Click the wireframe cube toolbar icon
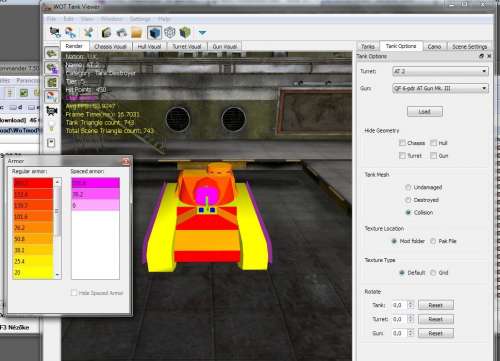Screen dimensions: 500x361 170,33
